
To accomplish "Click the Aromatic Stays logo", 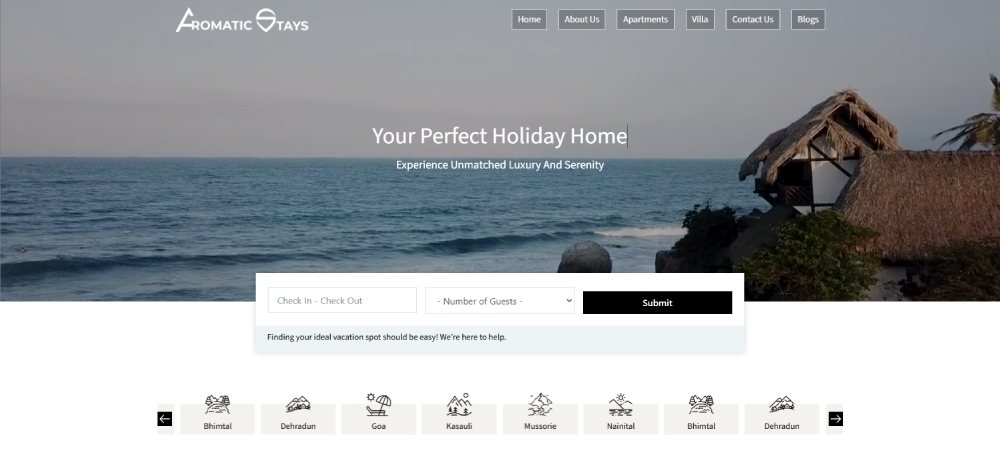I will click(242, 20).
